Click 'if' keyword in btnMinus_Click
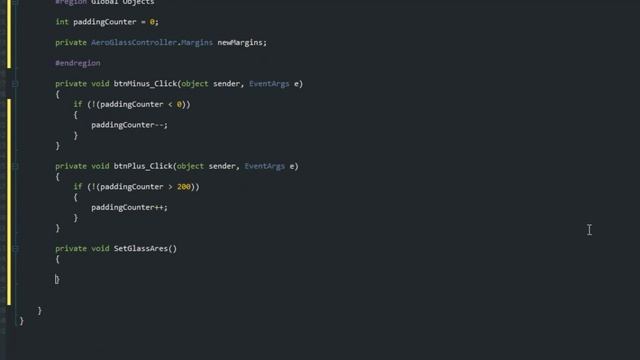The width and height of the screenshot is (640, 360). (x=78, y=104)
